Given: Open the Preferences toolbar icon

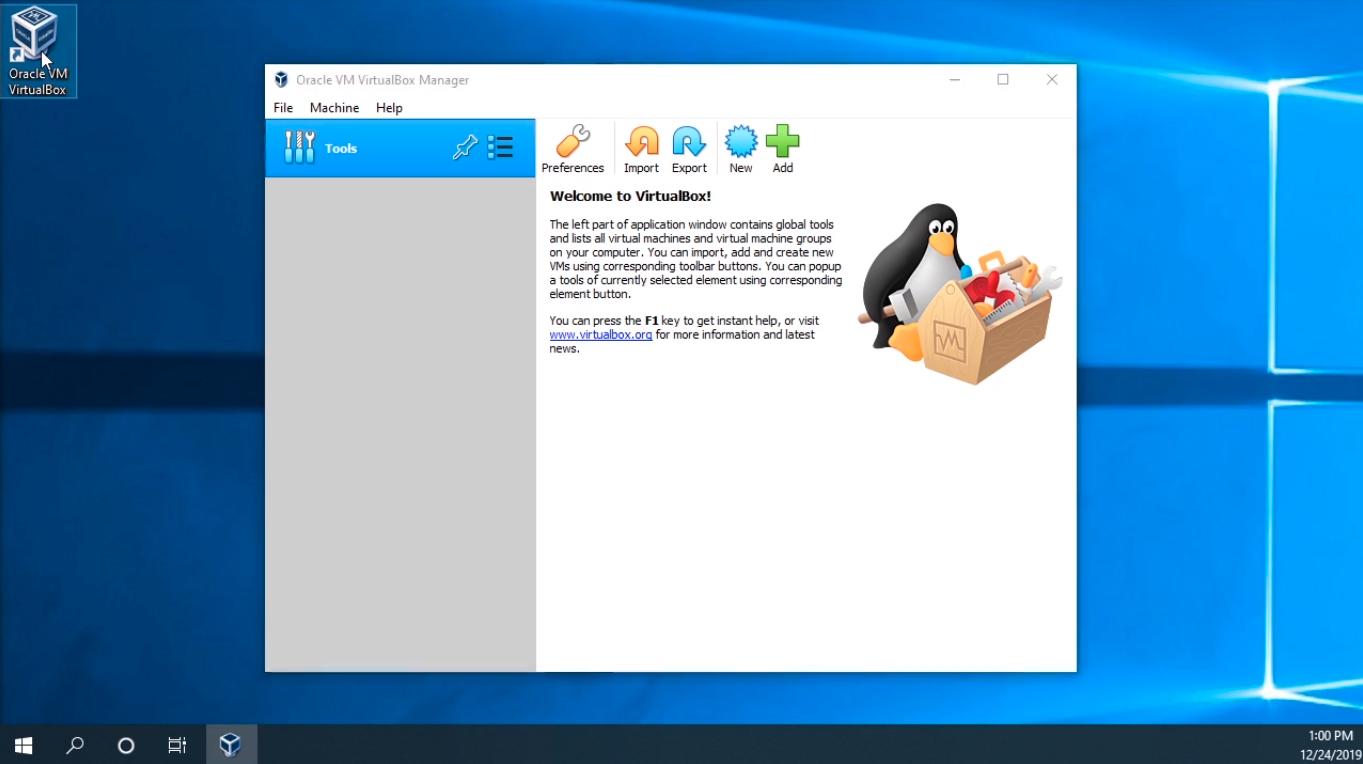Looking at the screenshot, I should tap(572, 149).
